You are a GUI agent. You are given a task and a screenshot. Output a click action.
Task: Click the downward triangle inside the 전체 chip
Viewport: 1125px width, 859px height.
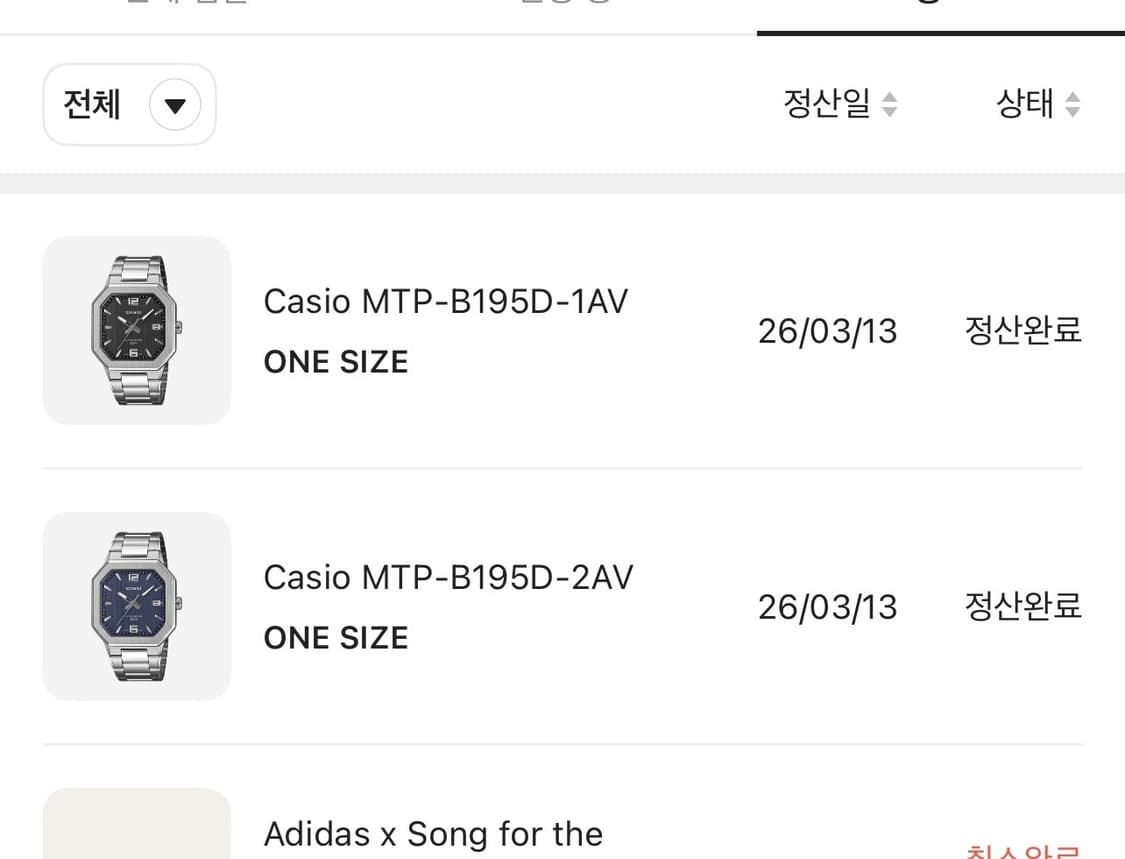click(175, 104)
